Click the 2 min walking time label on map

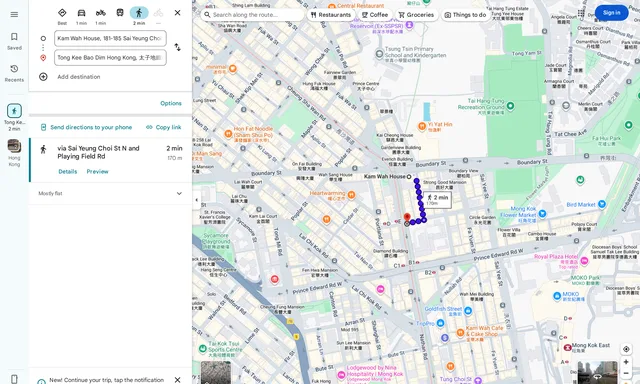[437, 199]
